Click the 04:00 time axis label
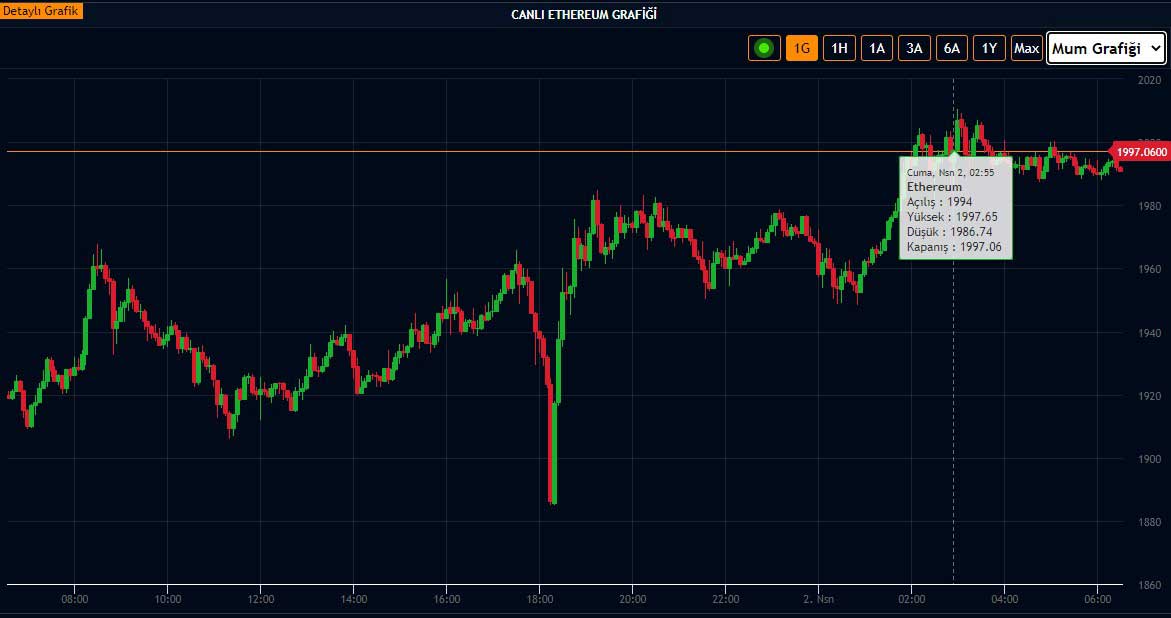Screen dimensions: 1171x618 pyautogui.click(x=1004, y=599)
